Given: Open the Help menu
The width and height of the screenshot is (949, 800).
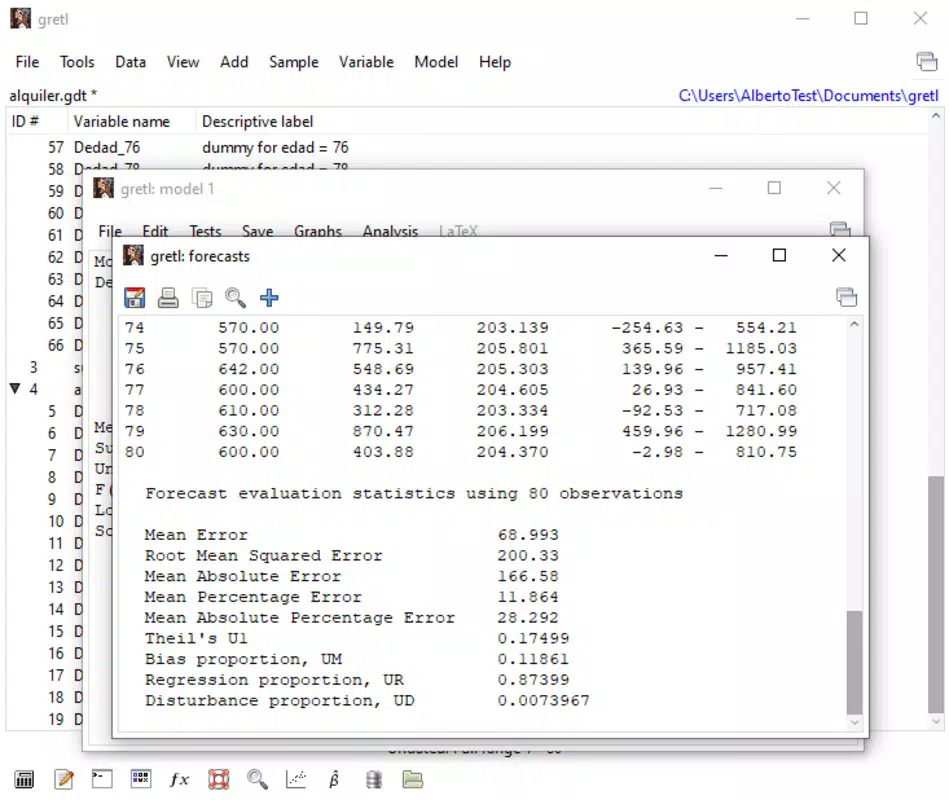Looking at the screenshot, I should 495,62.
